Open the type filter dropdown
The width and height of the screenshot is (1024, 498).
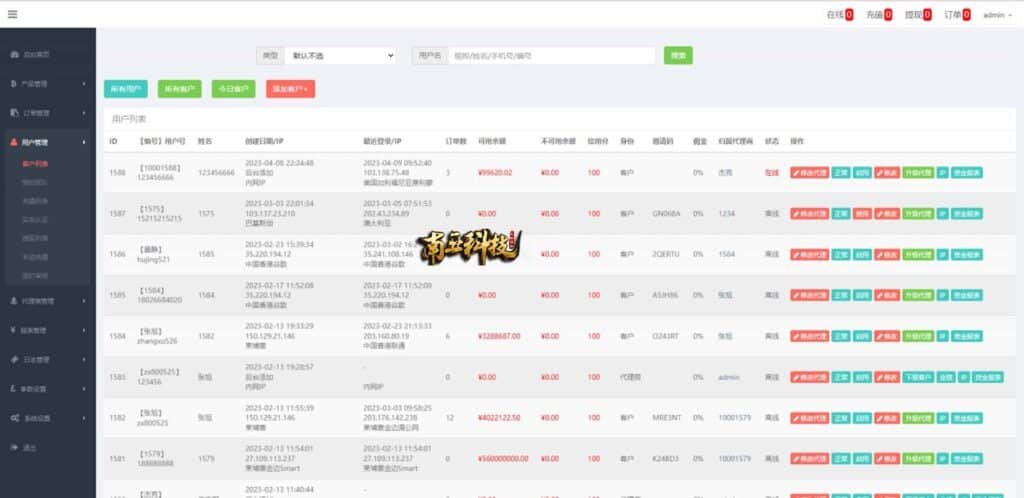(x=340, y=55)
